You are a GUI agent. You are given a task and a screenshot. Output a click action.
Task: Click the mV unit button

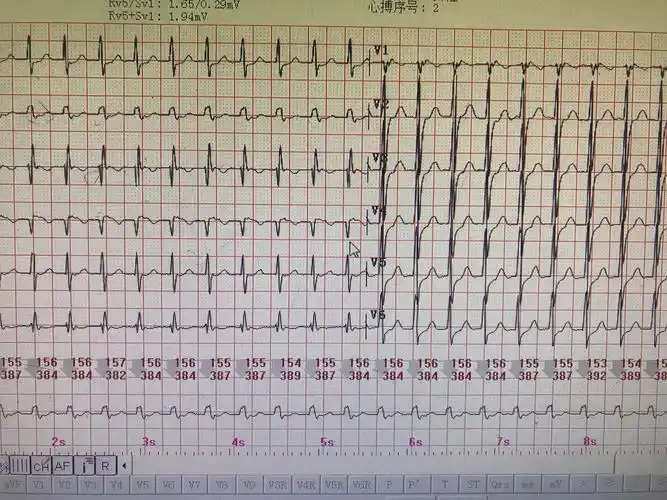coord(554,485)
